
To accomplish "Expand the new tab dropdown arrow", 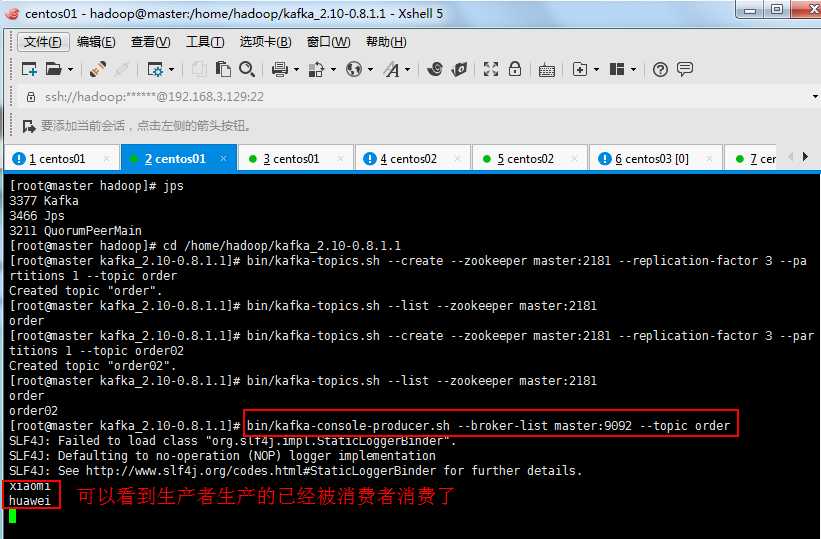I will coord(596,69).
